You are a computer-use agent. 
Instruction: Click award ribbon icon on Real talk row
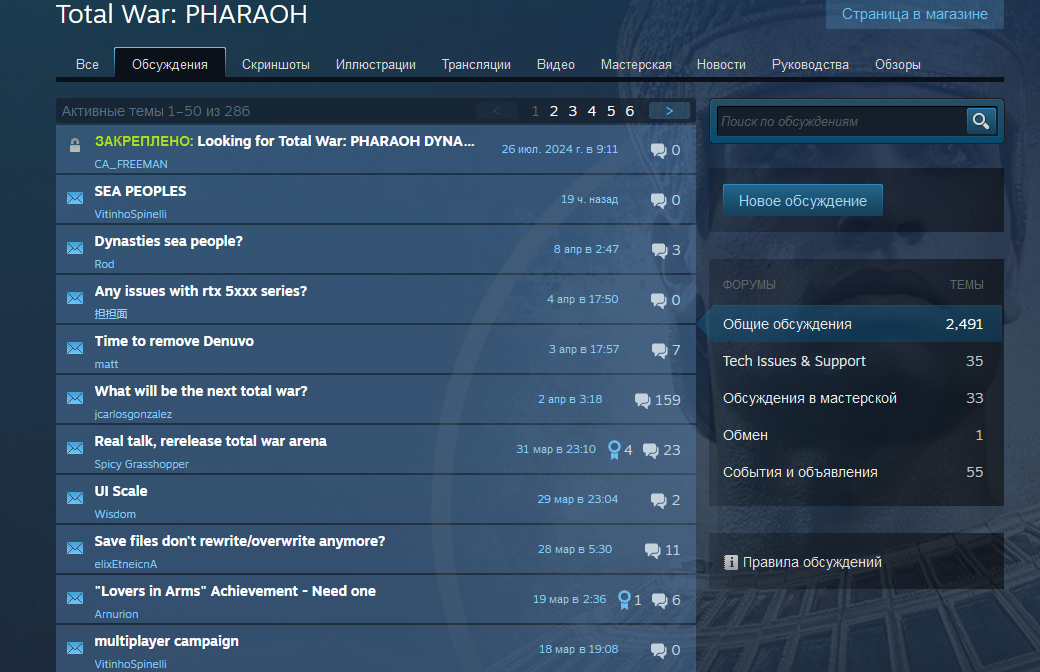(x=614, y=450)
